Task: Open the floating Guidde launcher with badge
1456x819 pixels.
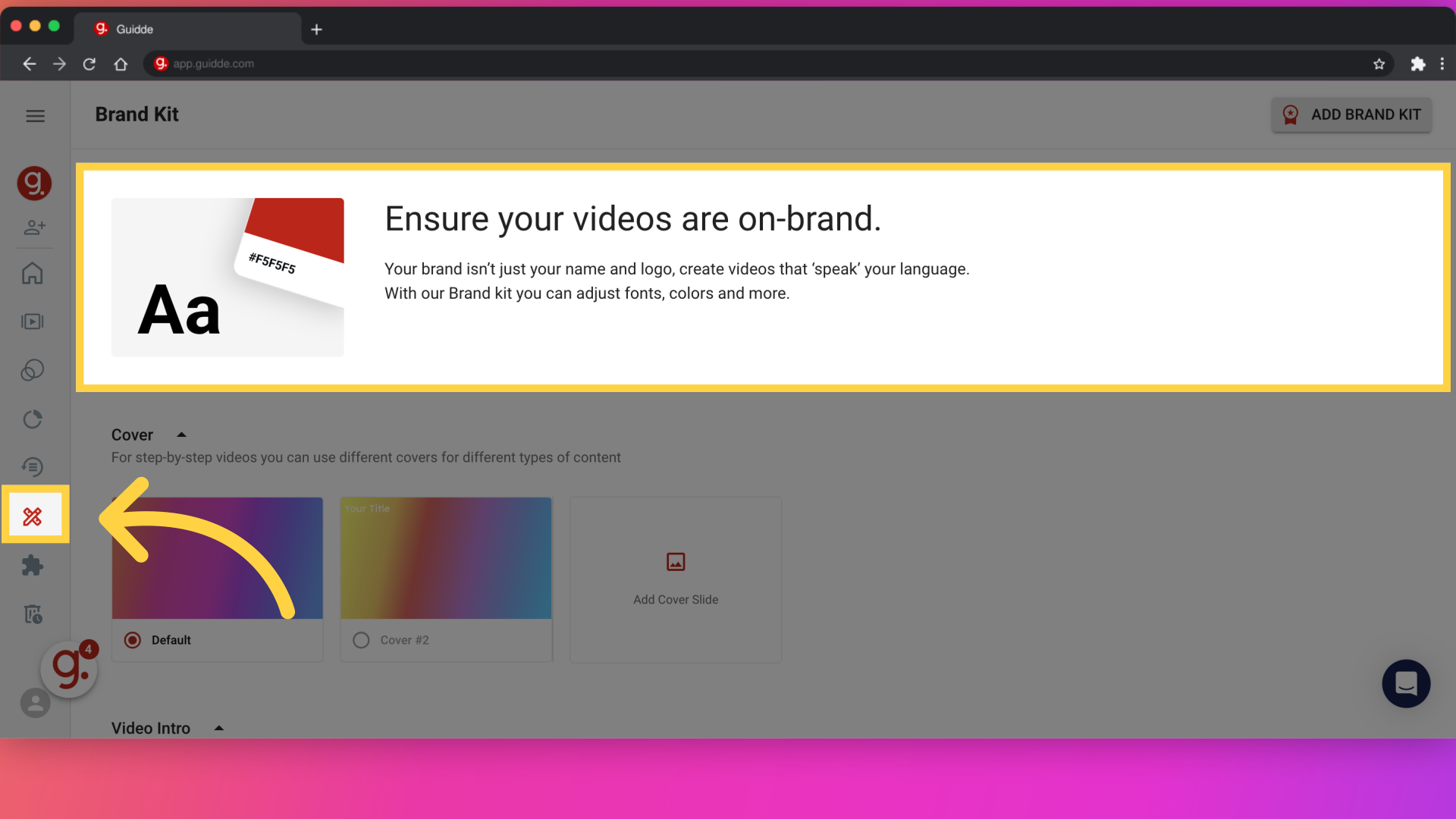Action: (69, 668)
